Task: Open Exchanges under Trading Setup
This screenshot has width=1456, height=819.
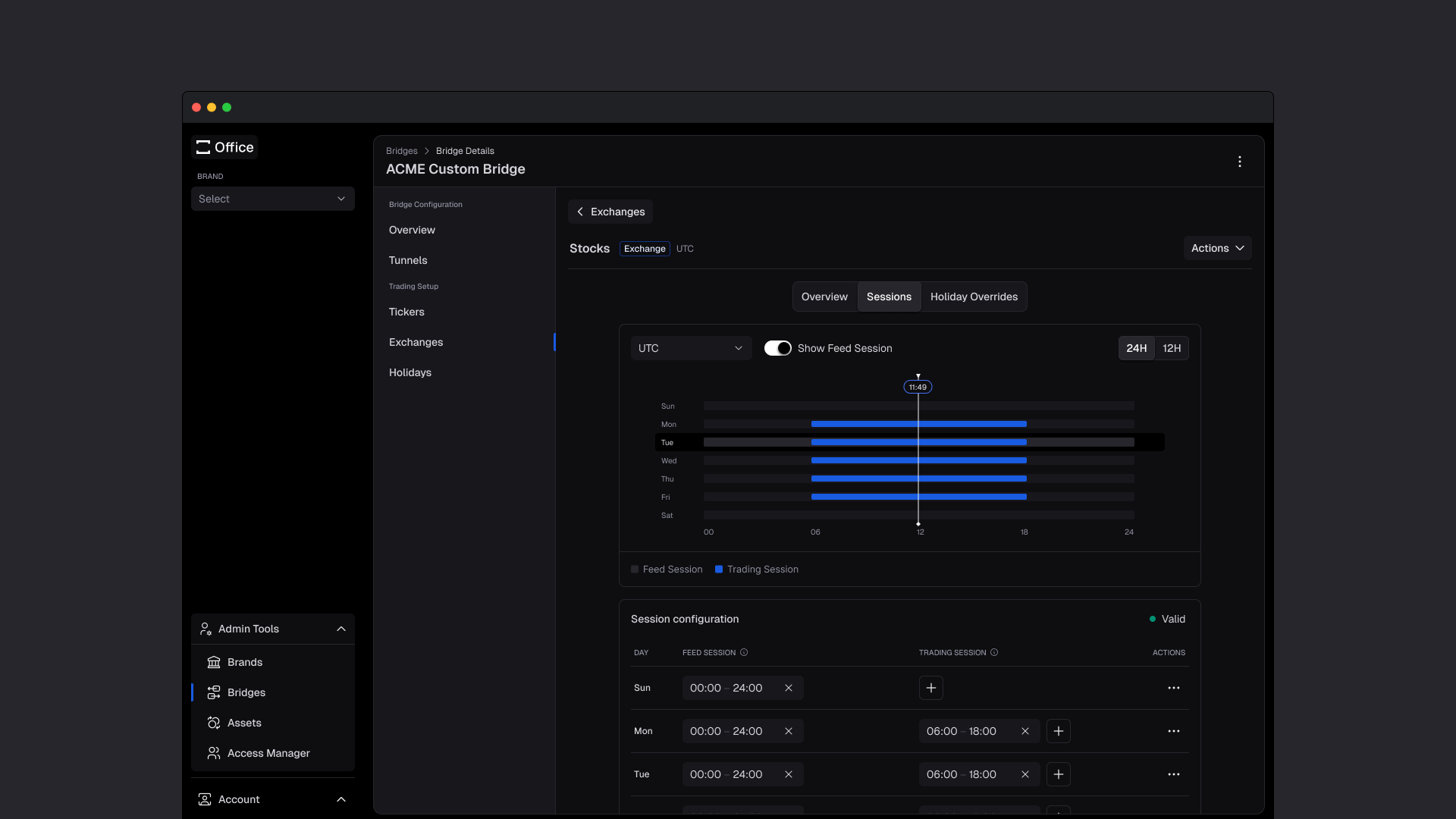Action: [416, 342]
